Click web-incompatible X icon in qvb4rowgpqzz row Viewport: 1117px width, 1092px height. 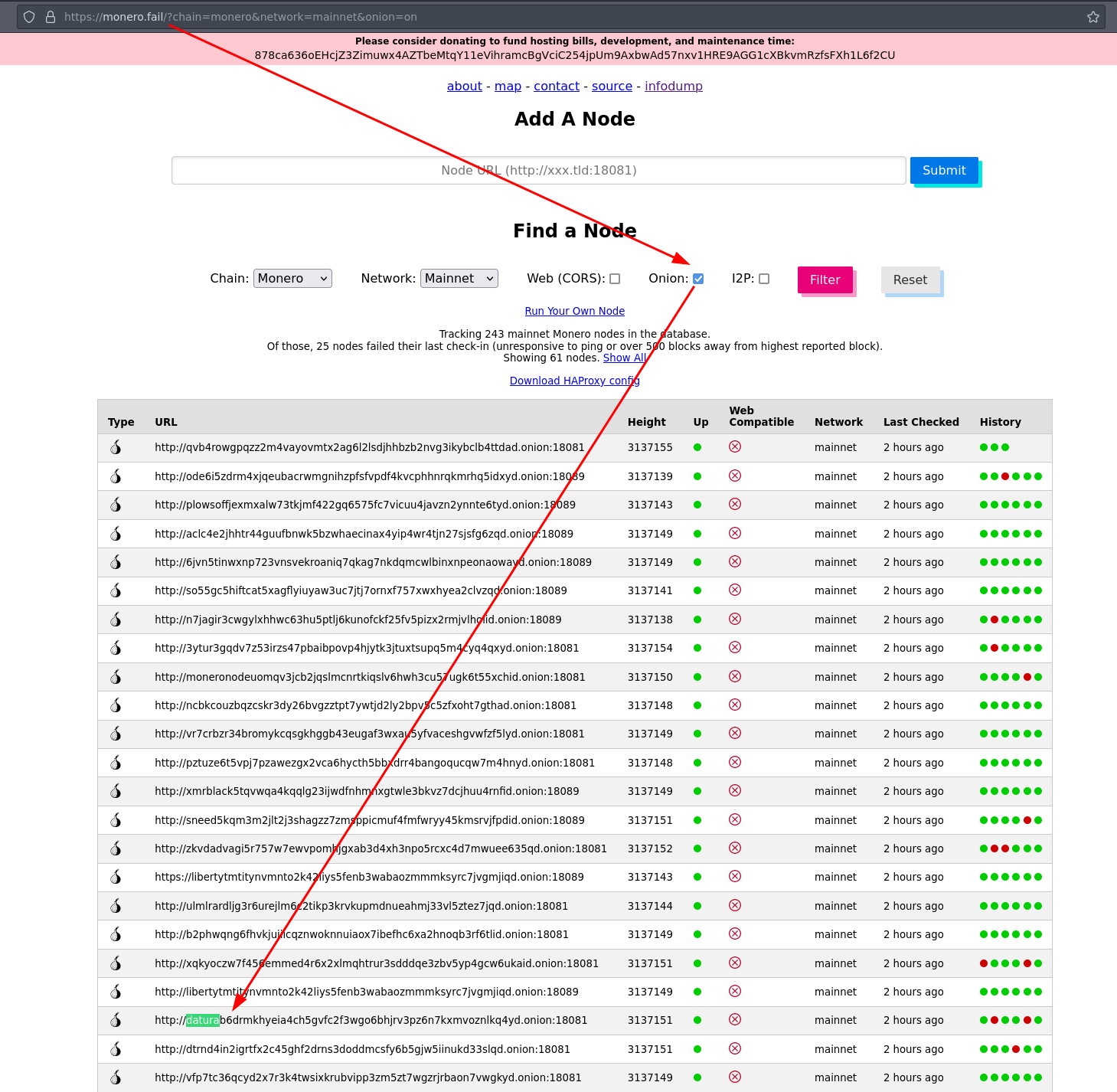[x=735, y=446]
